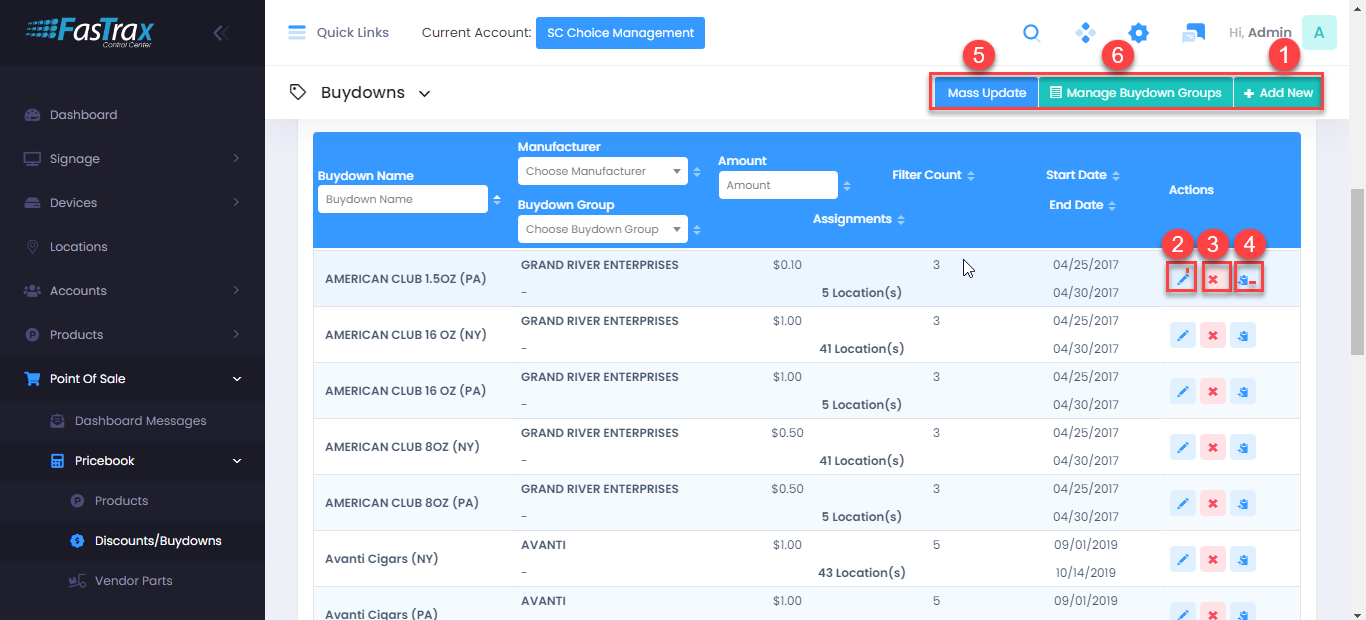Image resolution: width=1366 pixels, height=620 pixels.
Task: Sort by Buydown Group arrows
Action: [x=697, y=229]
